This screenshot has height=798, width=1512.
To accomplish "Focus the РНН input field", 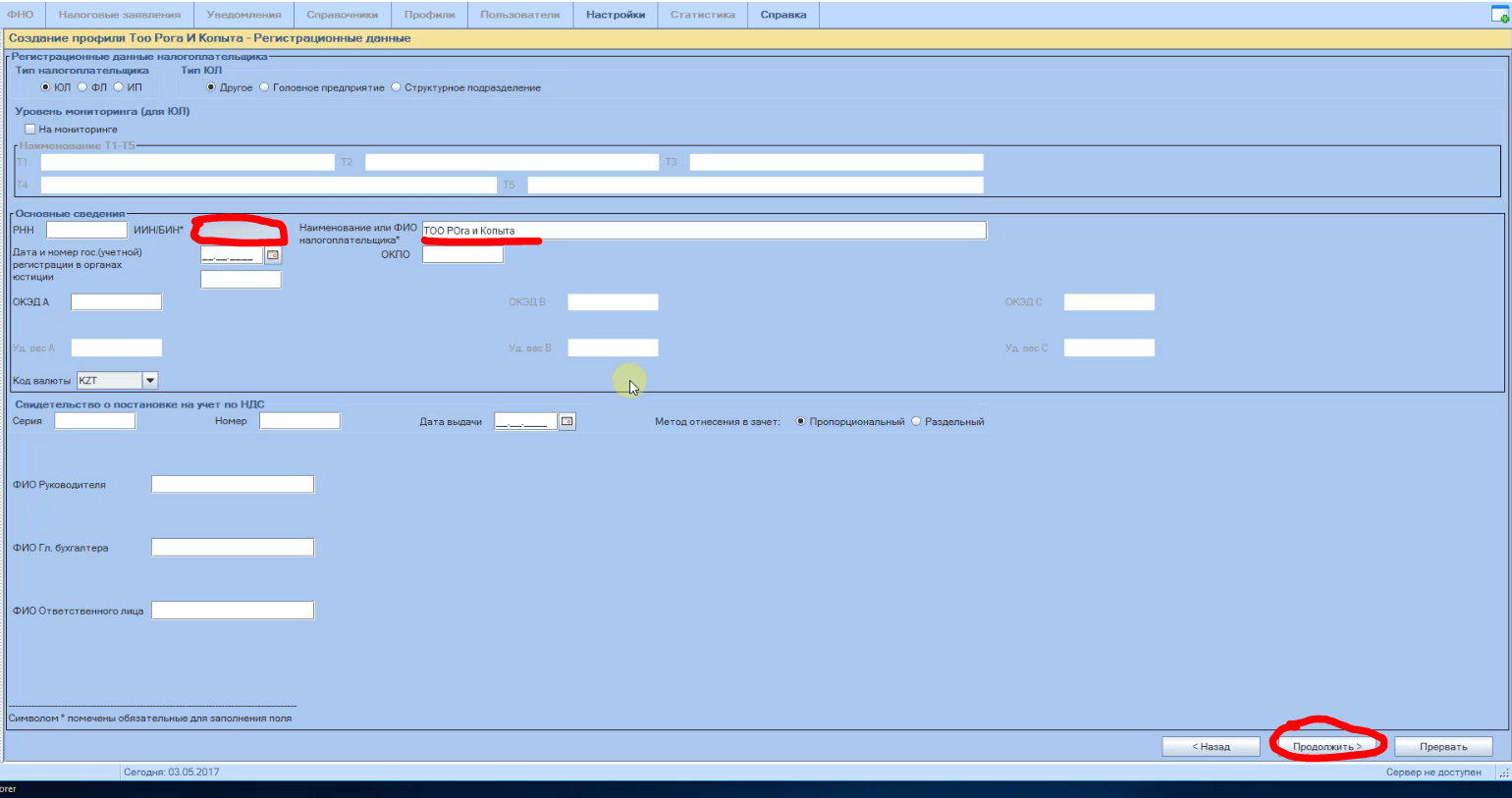I will pos(86,230).
